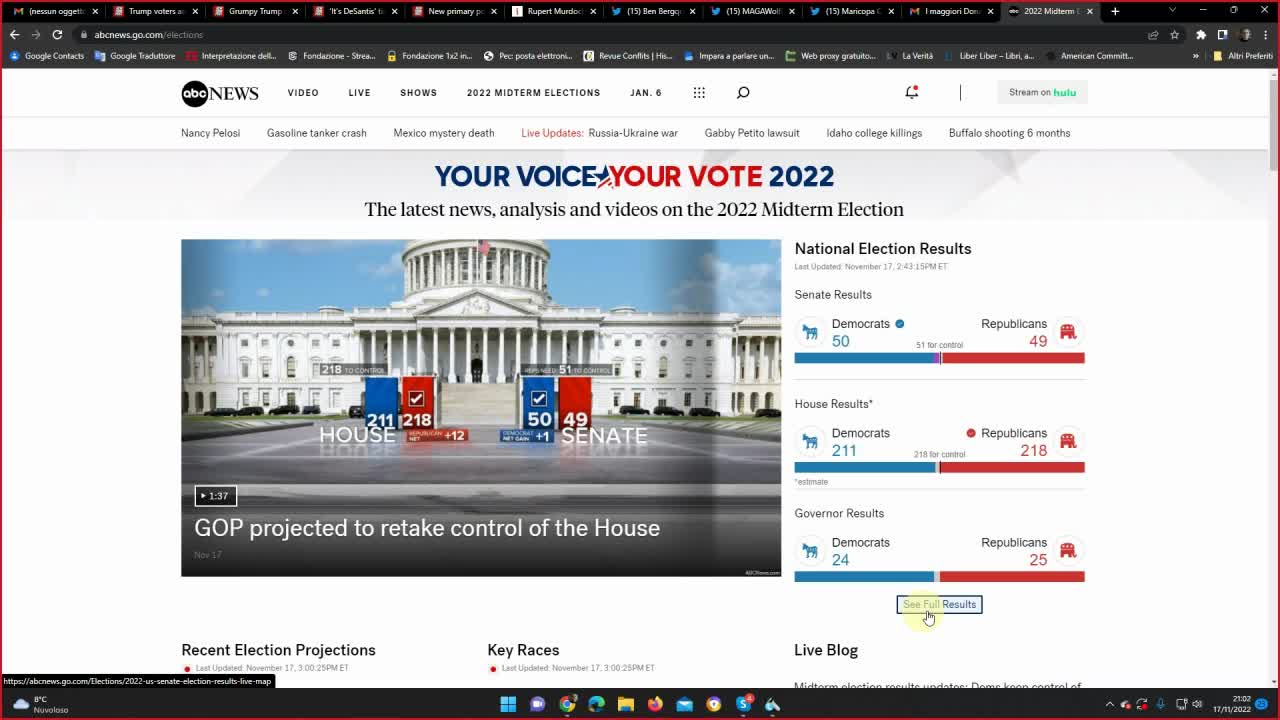
Task: Open Windows Start menu
Action: (x=508, y=704)
